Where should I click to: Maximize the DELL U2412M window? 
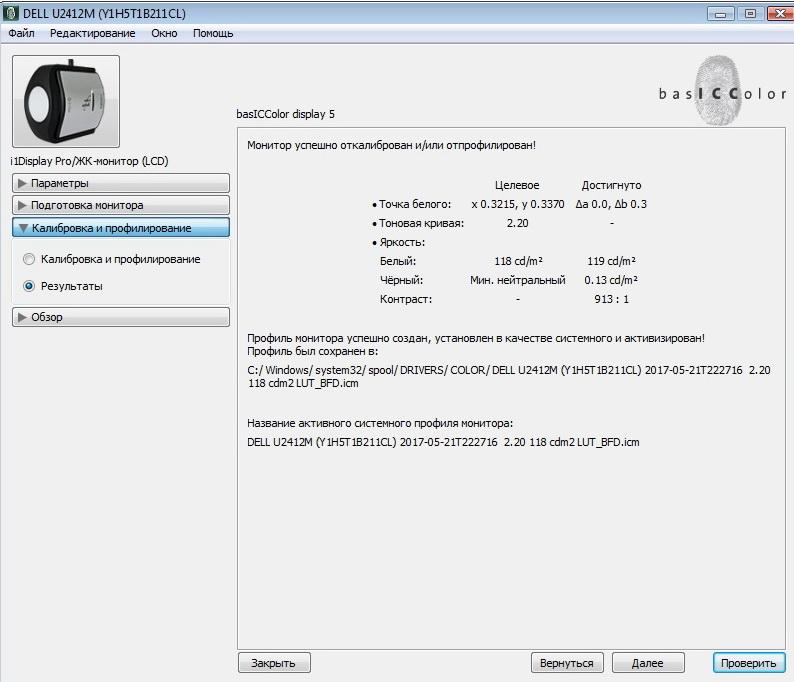750,14
